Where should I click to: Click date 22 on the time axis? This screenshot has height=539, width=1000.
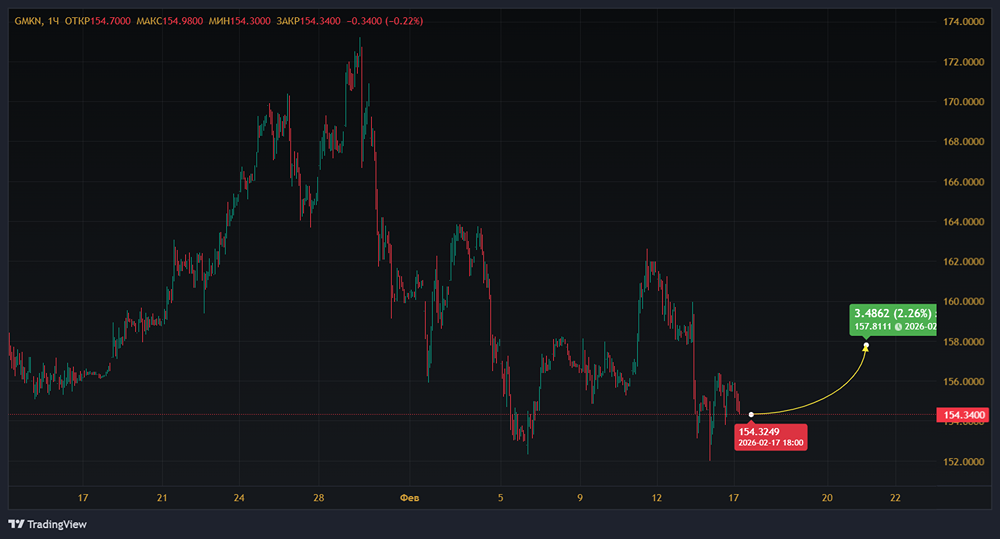[895, 497]
